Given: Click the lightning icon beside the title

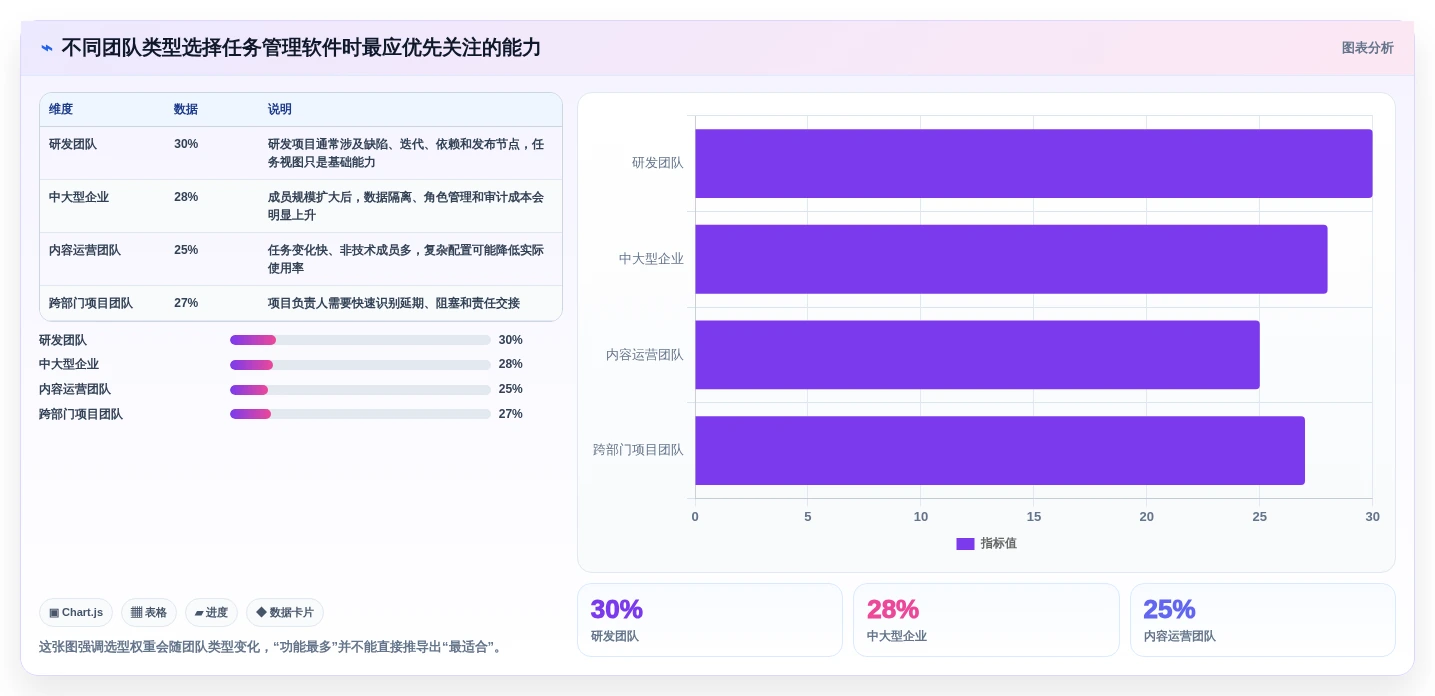Looking at the screenshot, I should click(x=47, y=48).
